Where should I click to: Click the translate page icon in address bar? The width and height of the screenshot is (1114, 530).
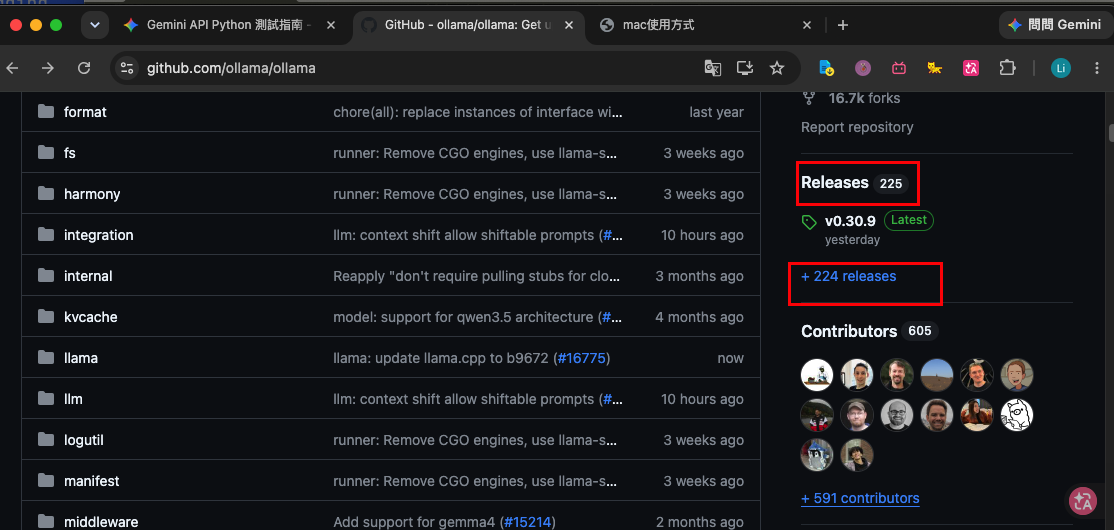click(713, 68)
